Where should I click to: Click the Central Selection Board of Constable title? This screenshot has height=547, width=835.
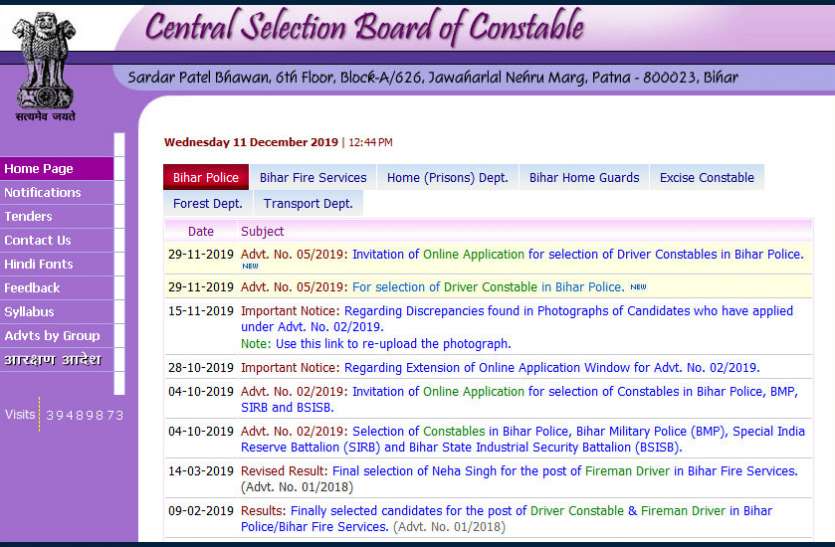365,27
